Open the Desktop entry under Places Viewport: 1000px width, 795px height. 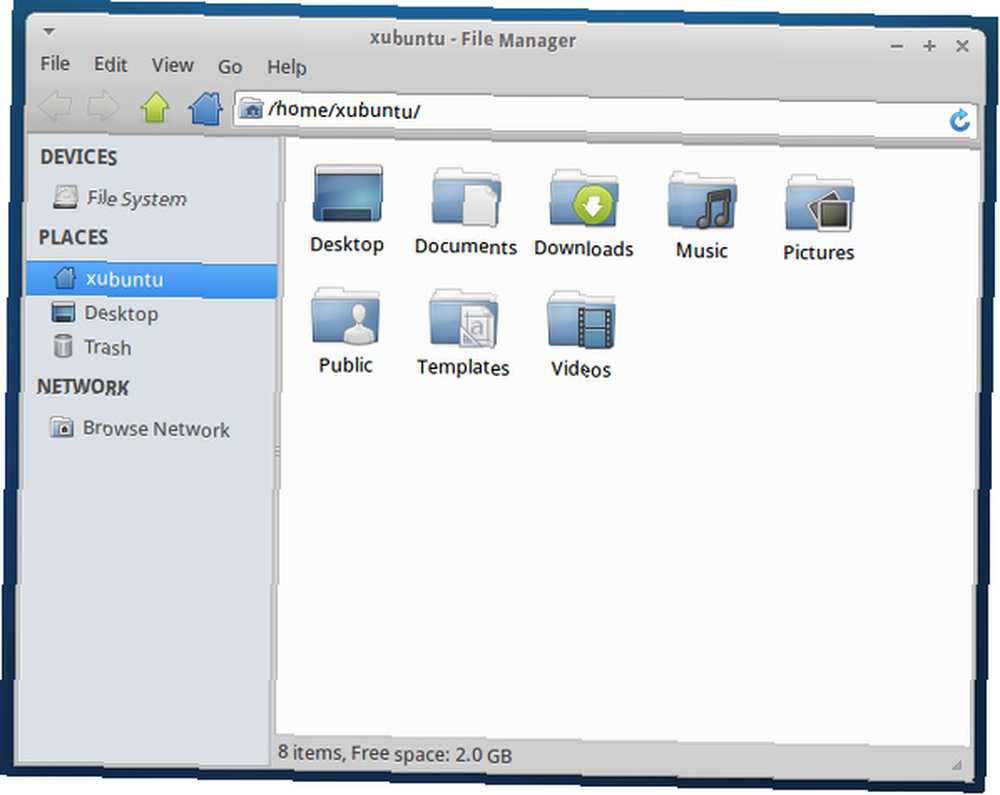pyautogui.click(x=121, y=314)
